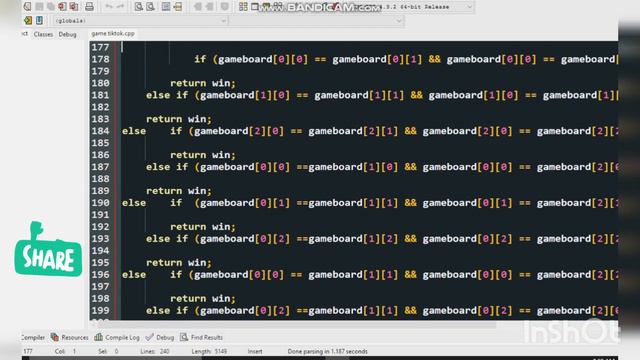Screen dimensions: 640x360
Task: Click the Resources tab icon
Action: (x=55, y=337)
